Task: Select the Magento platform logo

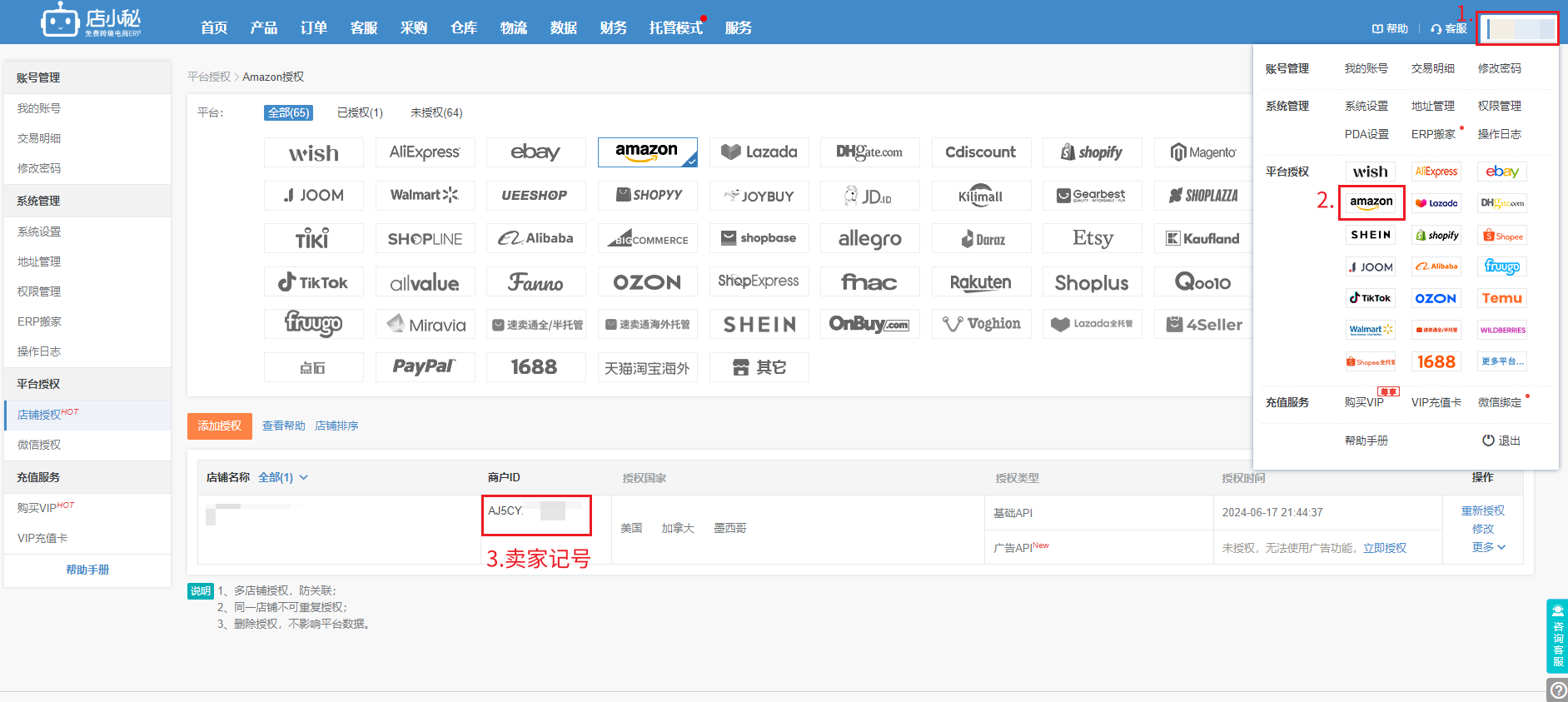Action: pyautogui.click(x=1203, y=152)
